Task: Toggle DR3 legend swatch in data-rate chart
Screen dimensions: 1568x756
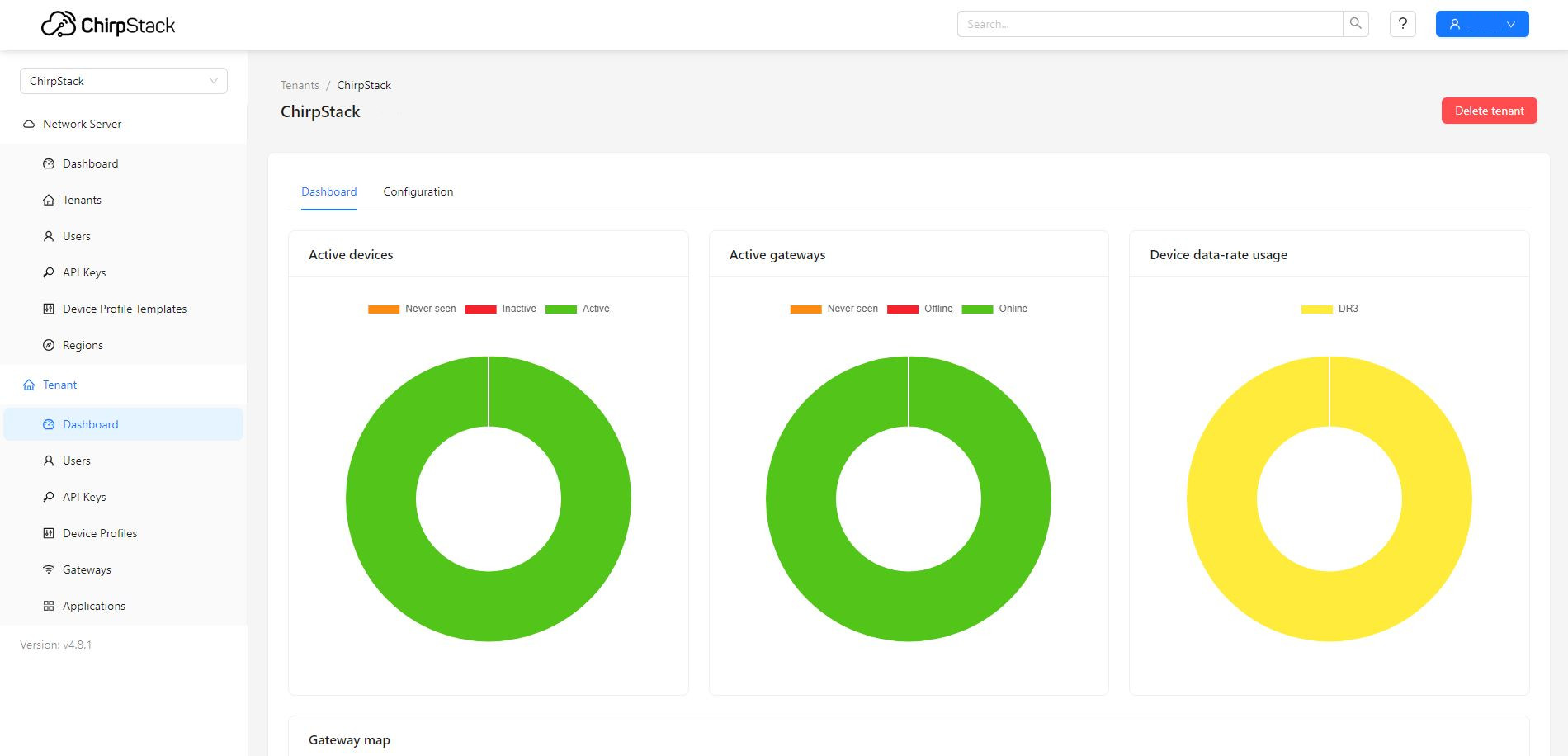Action: (1316, 309)
